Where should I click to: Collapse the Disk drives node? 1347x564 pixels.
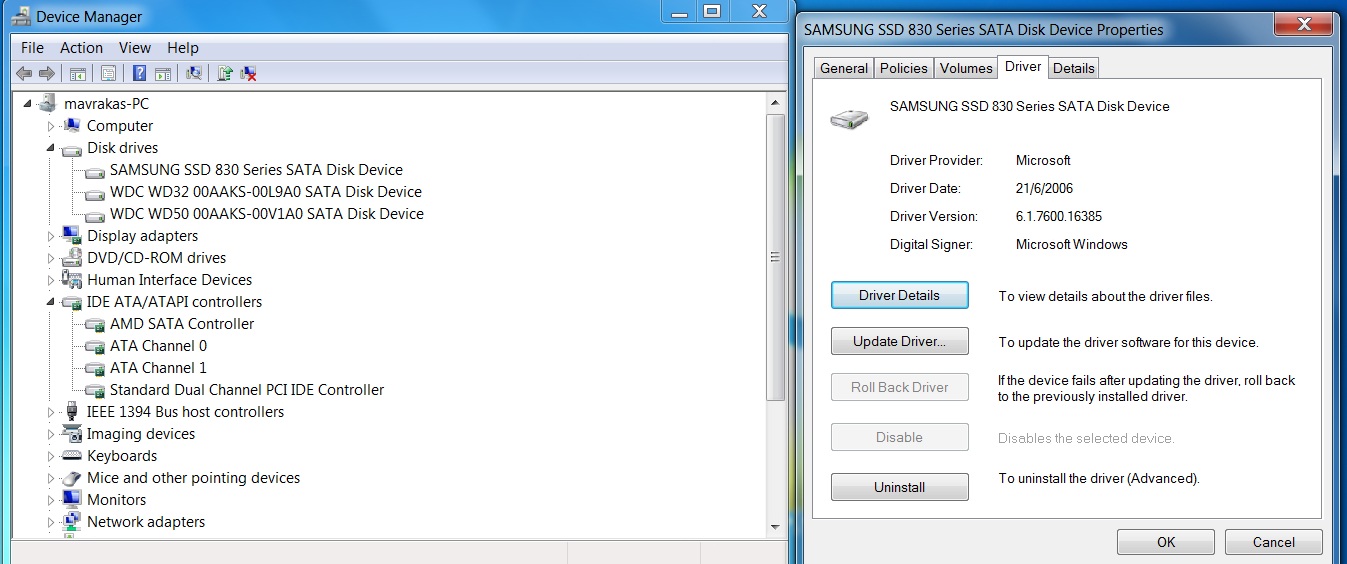[51, 148]
